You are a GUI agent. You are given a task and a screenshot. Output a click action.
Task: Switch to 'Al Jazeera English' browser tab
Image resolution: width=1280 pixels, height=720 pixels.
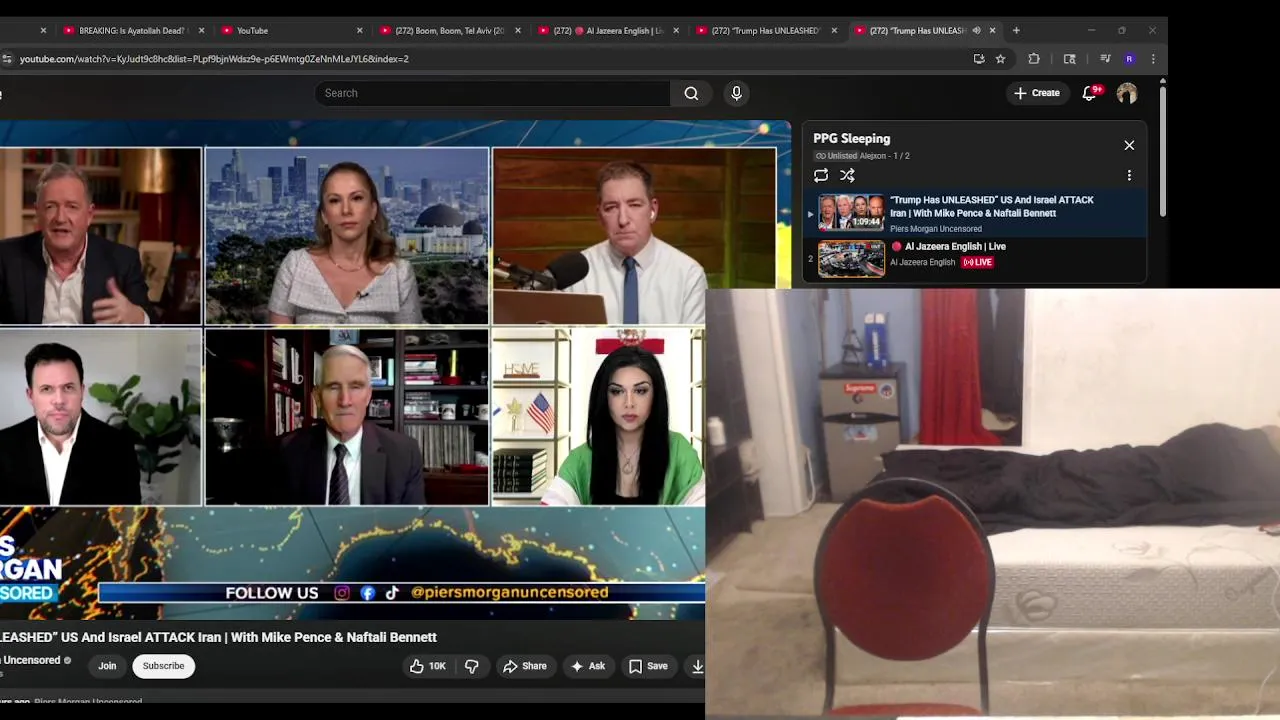(x=608, y=30)
